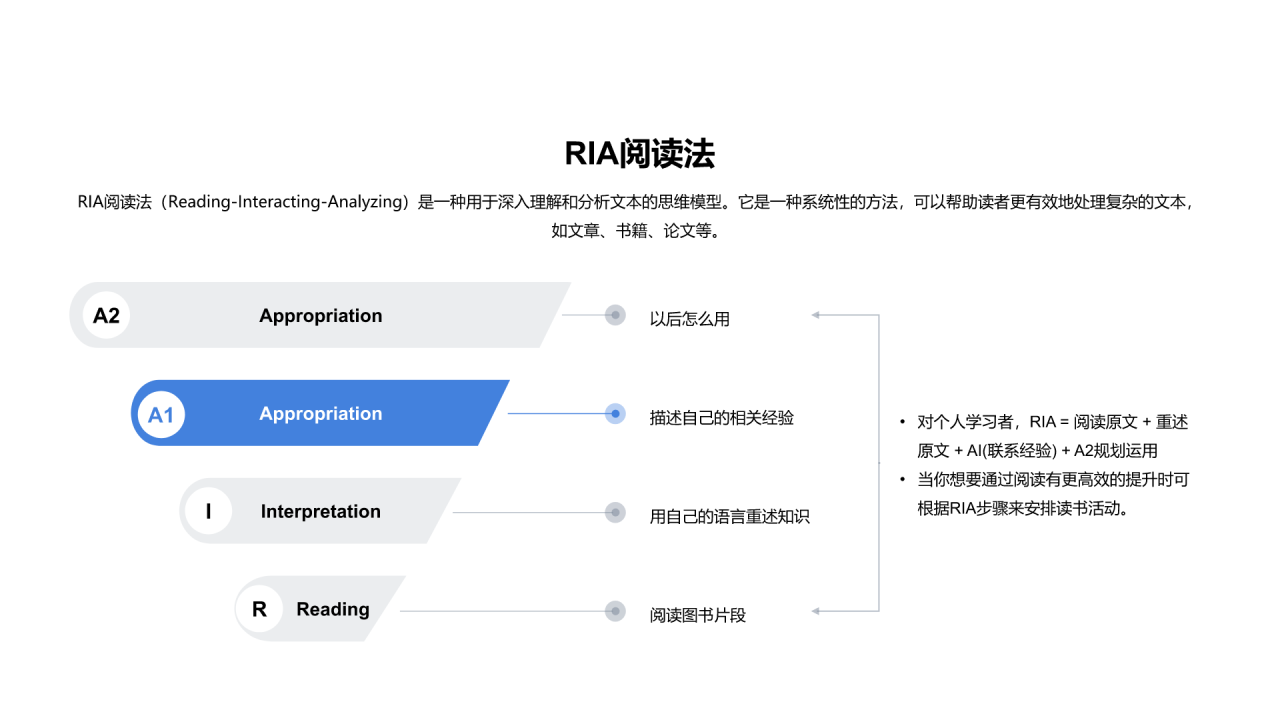Click the A2 circle badge
Image resolution: width=1280 pixels, height=720 pixels.
coord(106,316)
